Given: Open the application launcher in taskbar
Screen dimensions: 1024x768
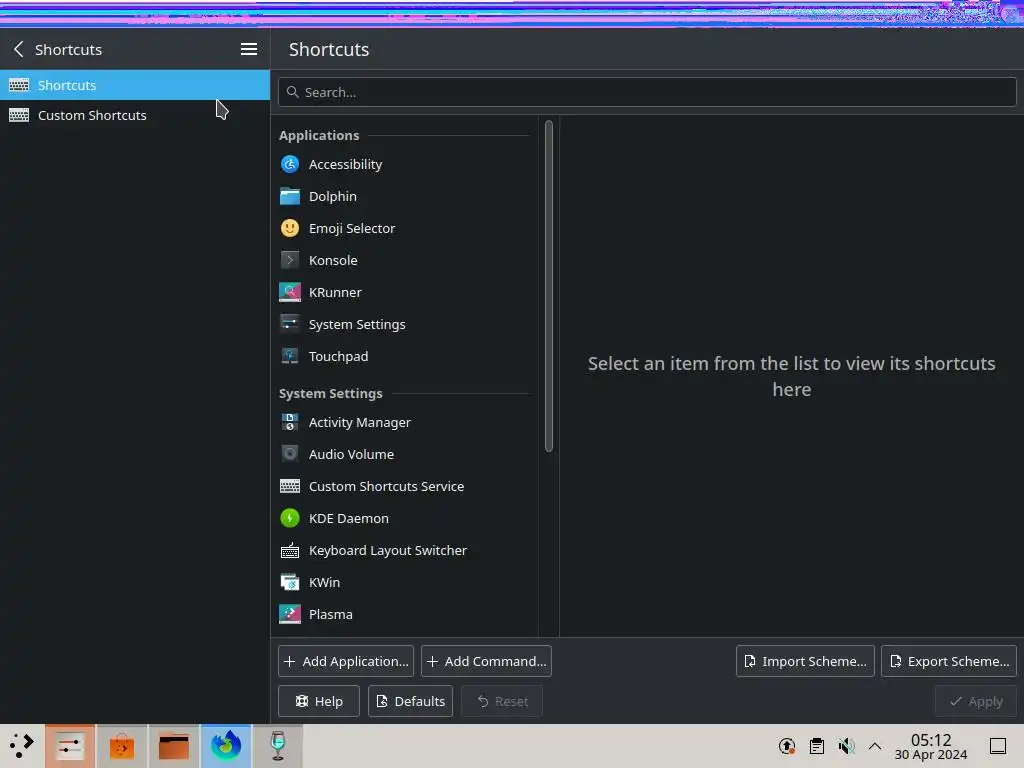Looking at the screenshot, I should [x=22, y=745].
